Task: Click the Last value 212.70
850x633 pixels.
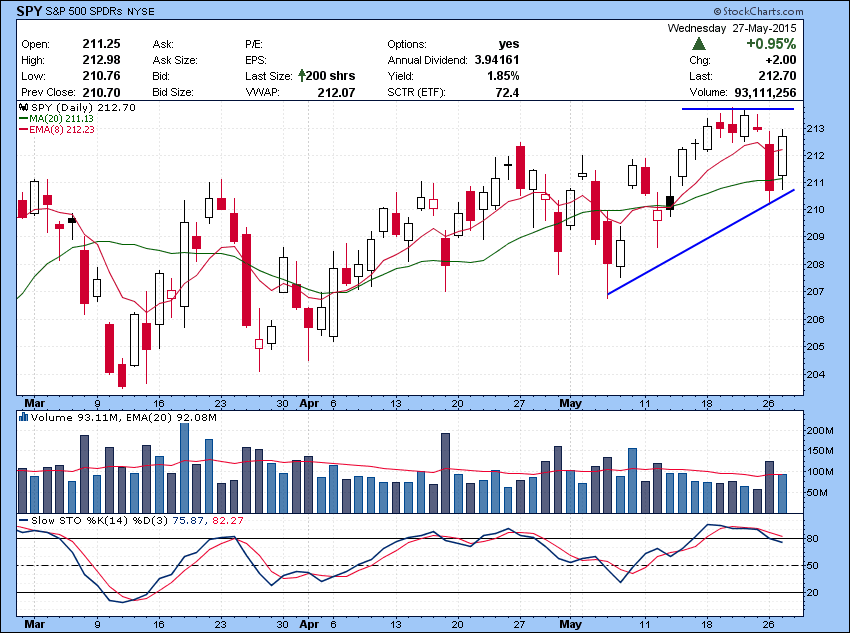Action: click(x=777, y=76)
